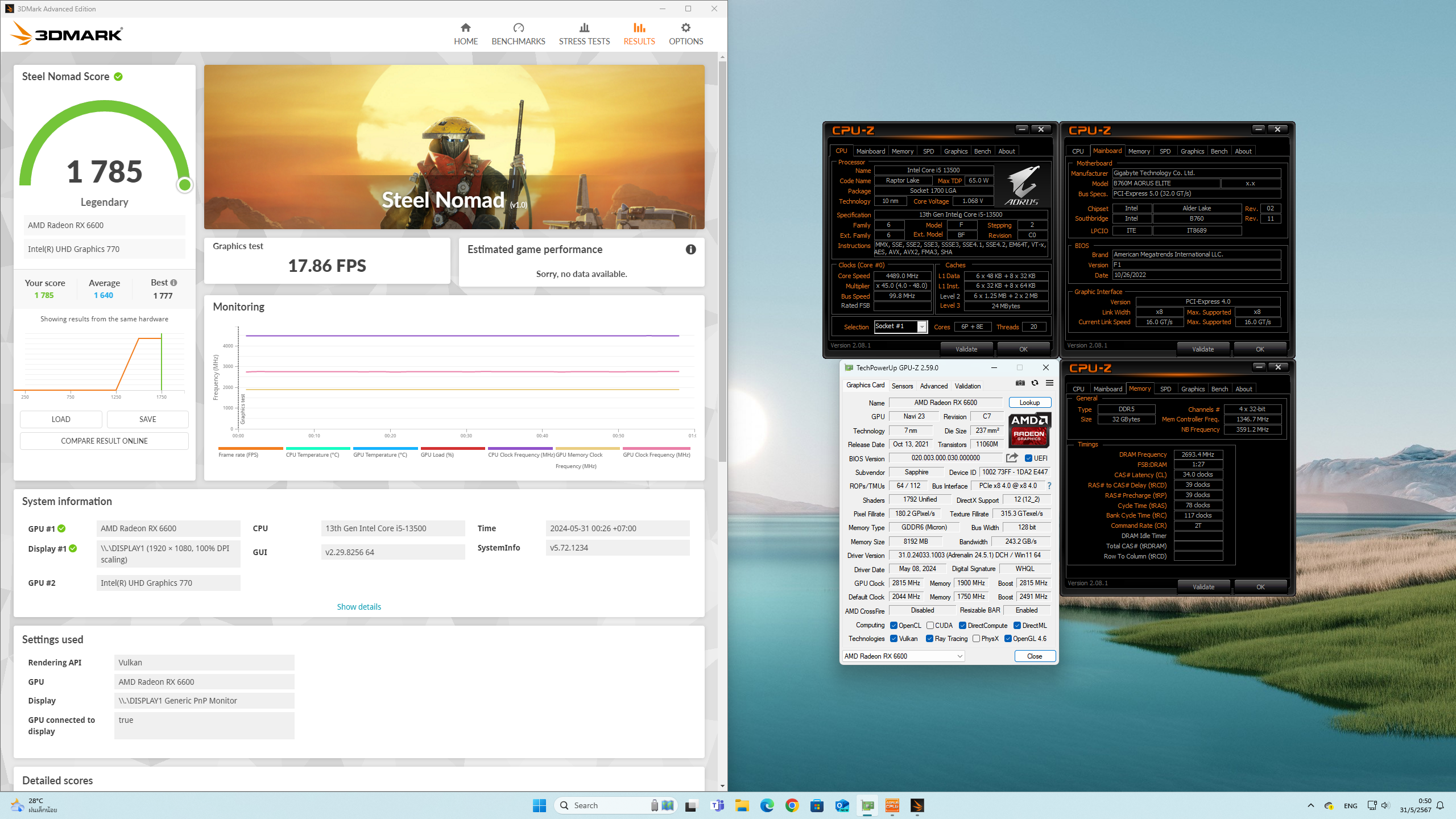Toggle the DirectML checkbox in GPU-Z
The image size is (1456, 819).
click(1017, 626)
